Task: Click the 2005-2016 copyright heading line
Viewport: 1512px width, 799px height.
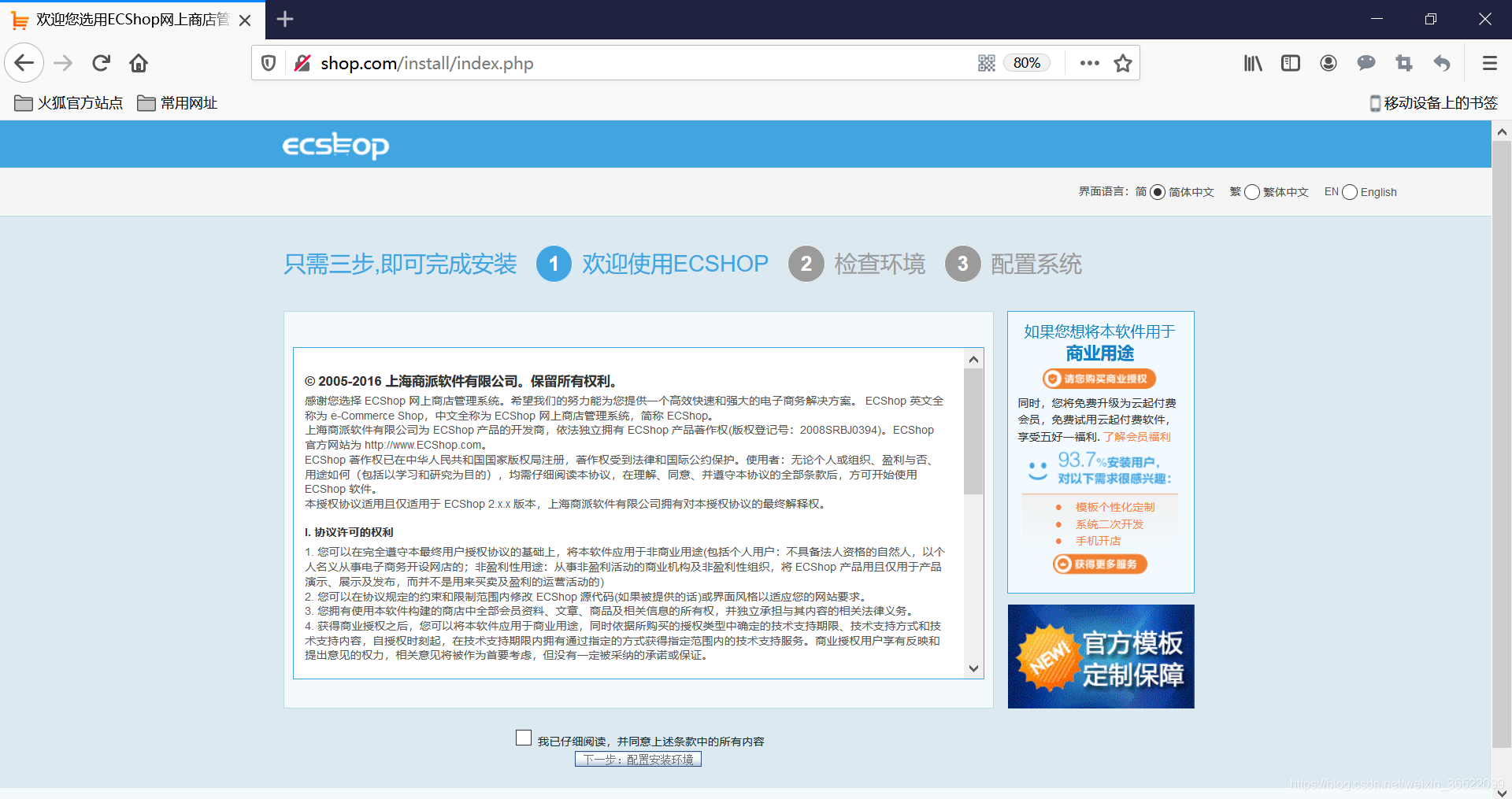Action: 461,381
